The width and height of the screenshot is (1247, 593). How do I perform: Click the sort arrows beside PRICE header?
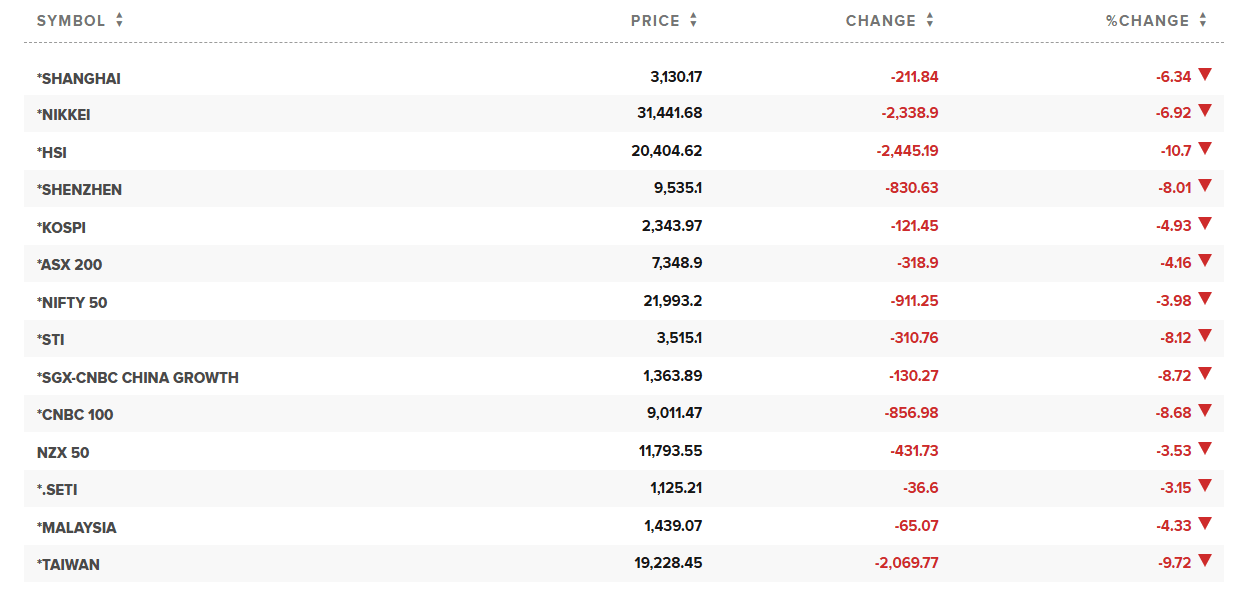click(x=693, y=20)
